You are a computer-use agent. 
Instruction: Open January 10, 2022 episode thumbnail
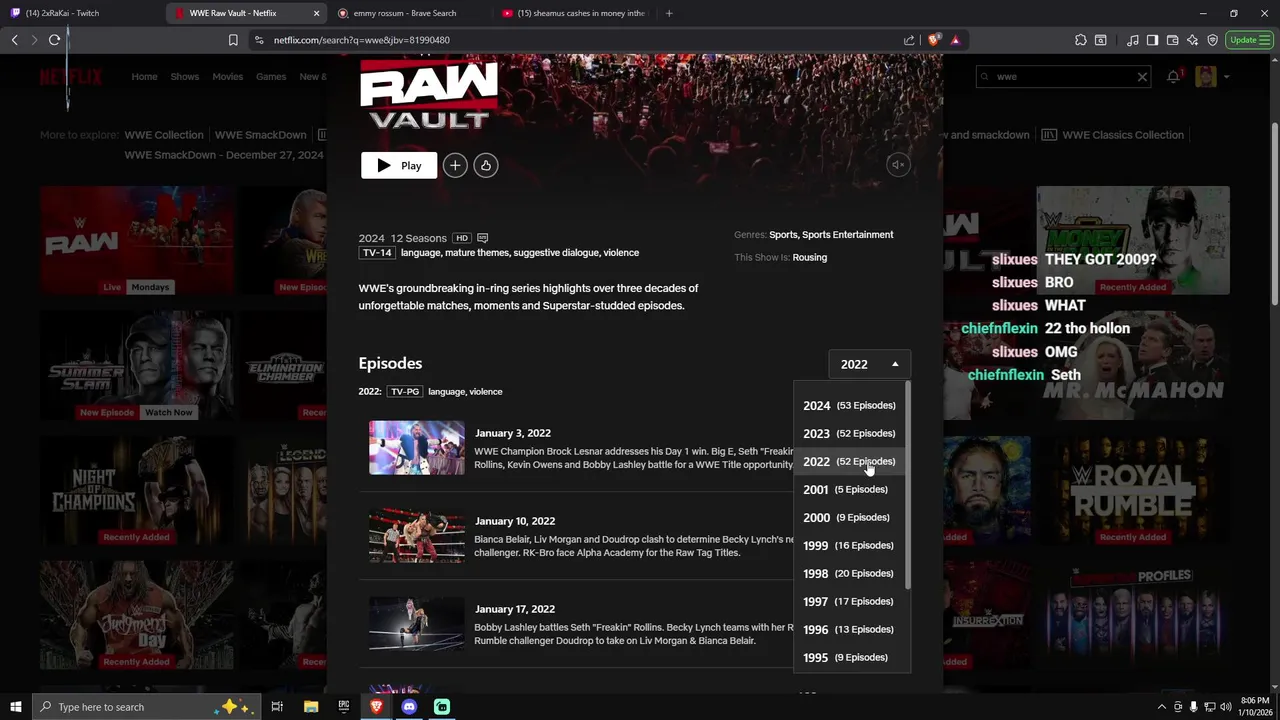coord(416,535)
